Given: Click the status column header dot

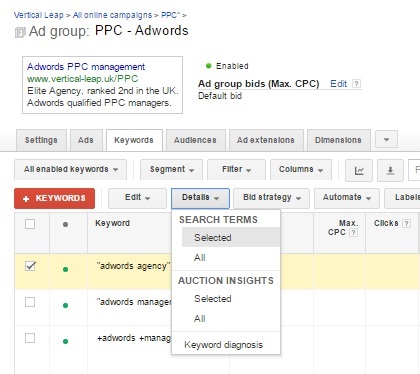Looking at the screenshot, I should click(65, 224).
